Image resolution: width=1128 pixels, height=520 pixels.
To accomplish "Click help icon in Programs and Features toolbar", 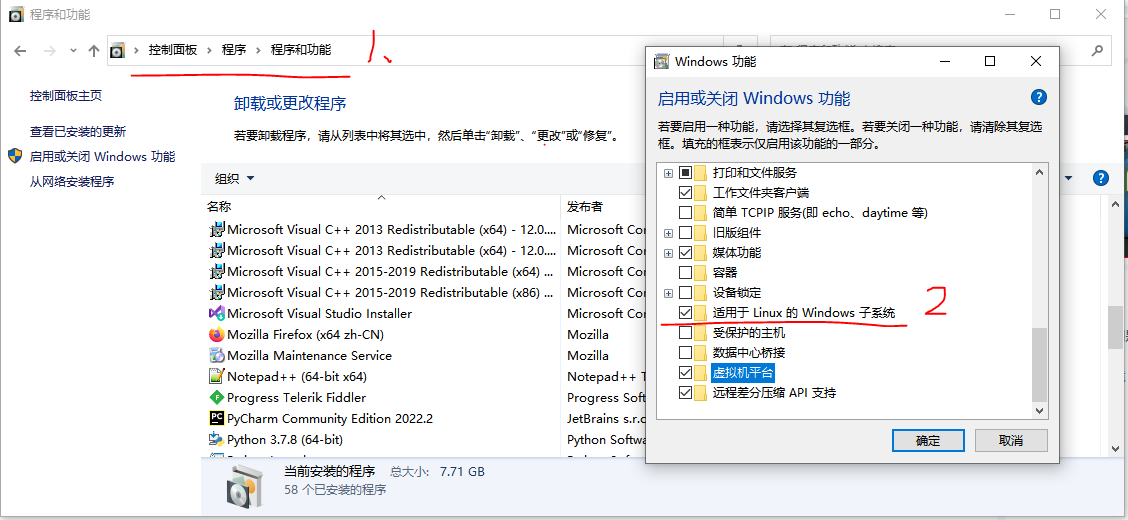I will [1099, 178].
